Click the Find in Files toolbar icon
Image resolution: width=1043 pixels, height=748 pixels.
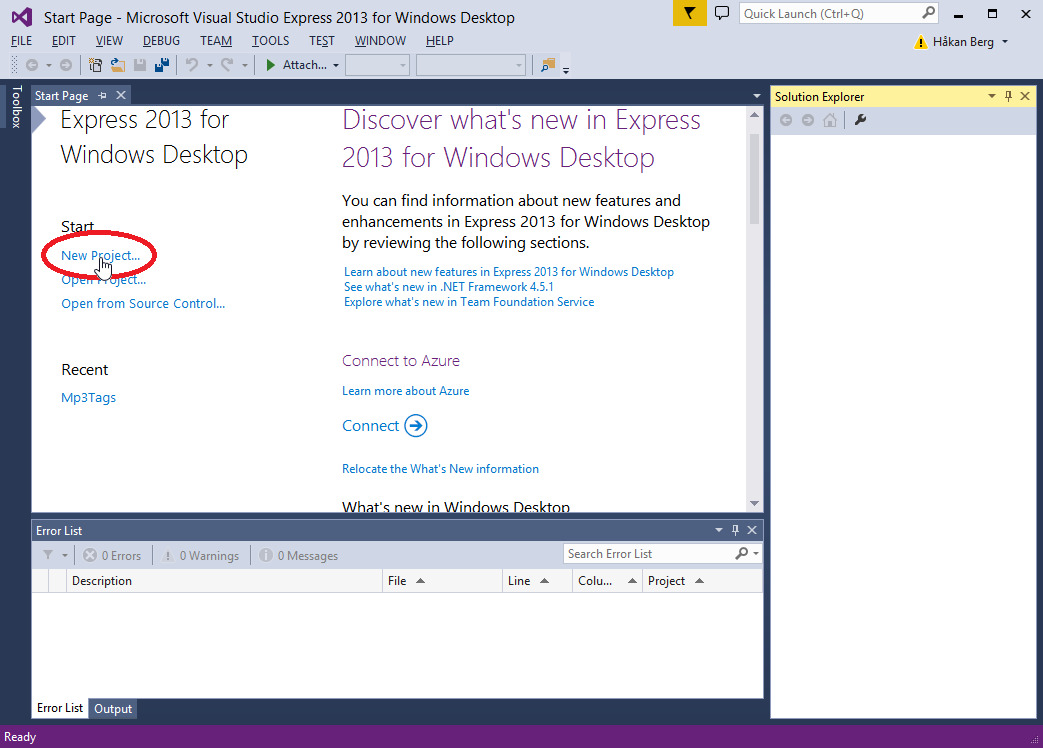coord(548,65)
